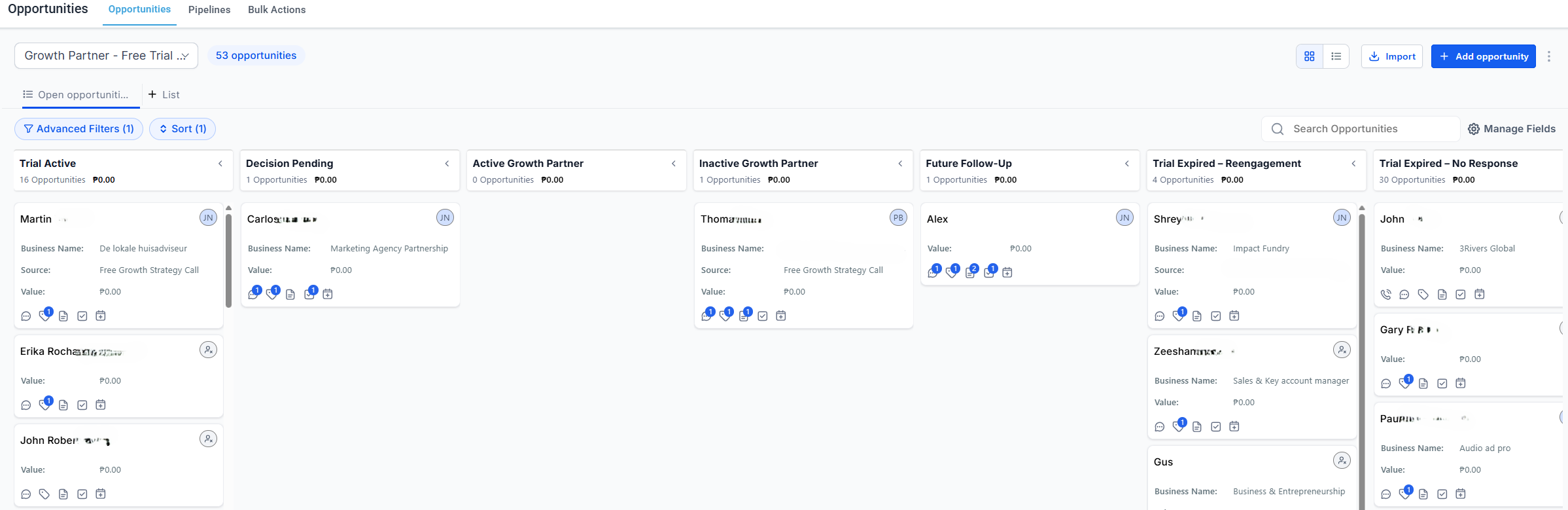1568x510 pixels.
Task: Open conversation icon on Shrey card
Action: [1160, 316]
